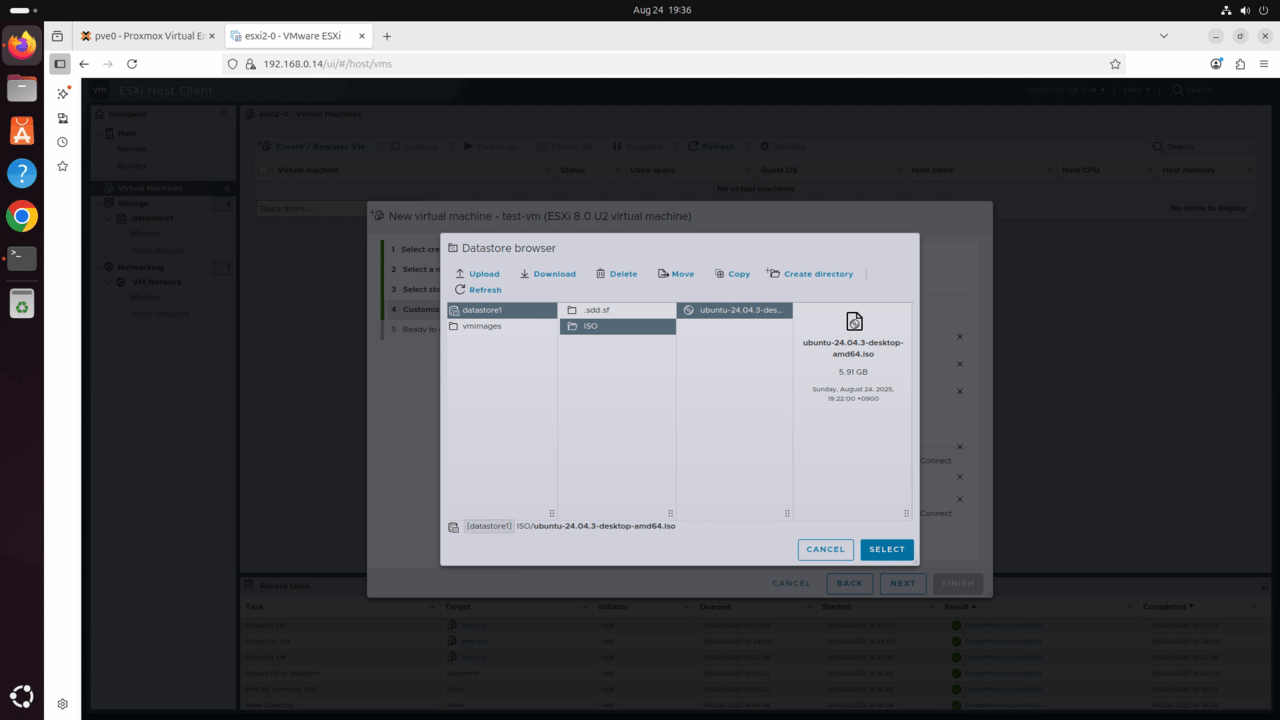Open the Firefox account icon

pos(1216,64)
